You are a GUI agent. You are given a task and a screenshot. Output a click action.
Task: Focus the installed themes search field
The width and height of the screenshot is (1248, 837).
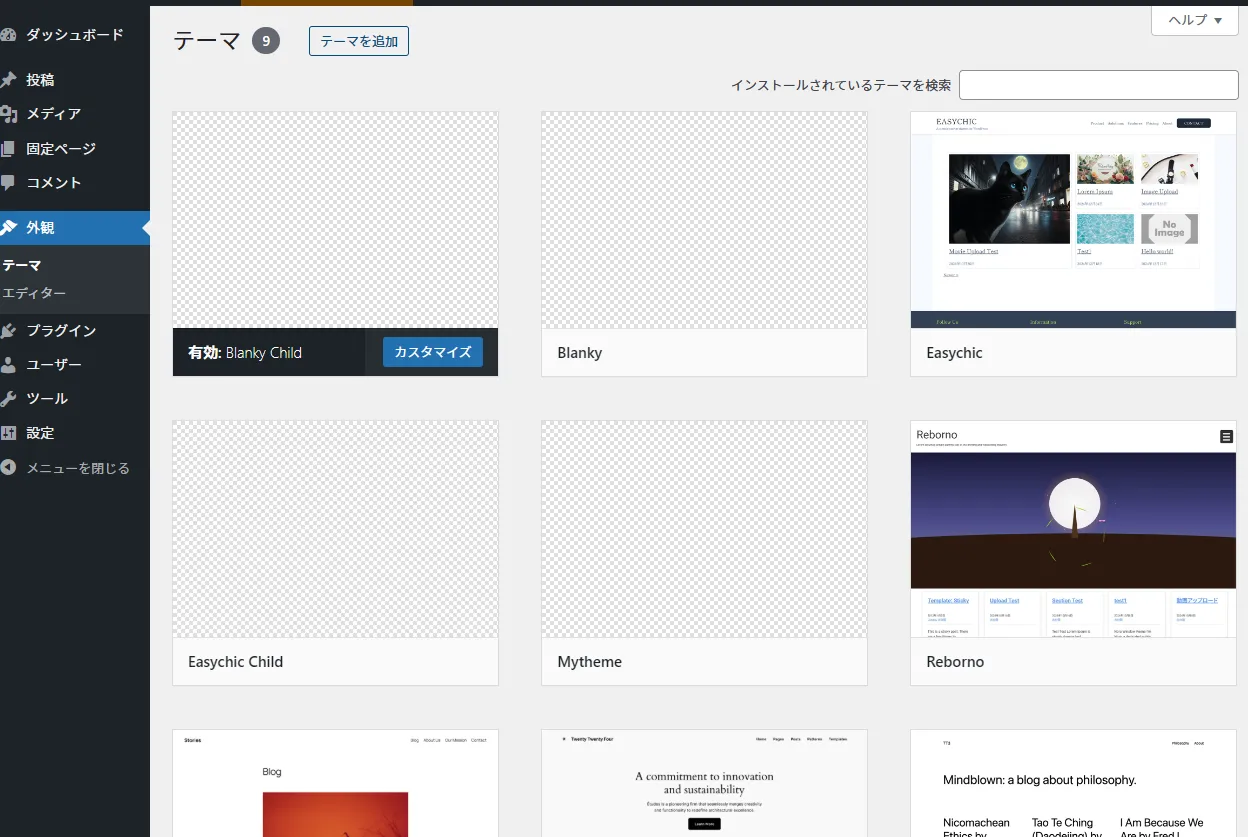[x=1098, y=85]
